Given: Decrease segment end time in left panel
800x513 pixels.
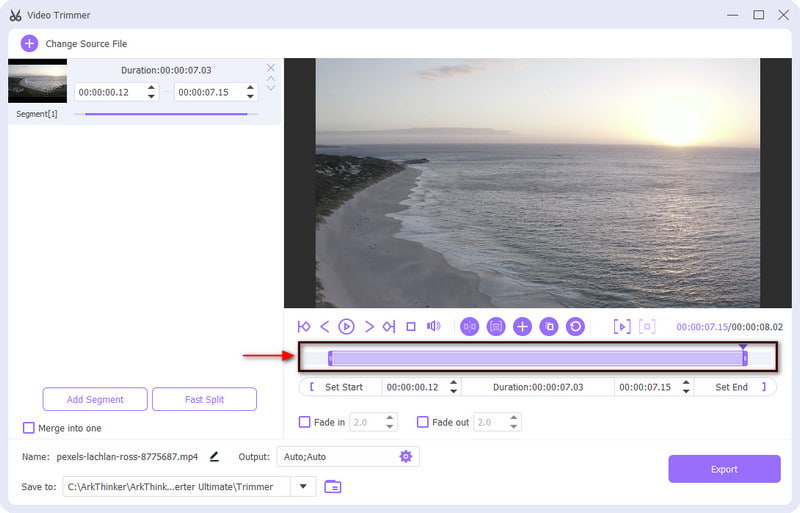Looking at the screenshot, I should click(x=250, y=96).
